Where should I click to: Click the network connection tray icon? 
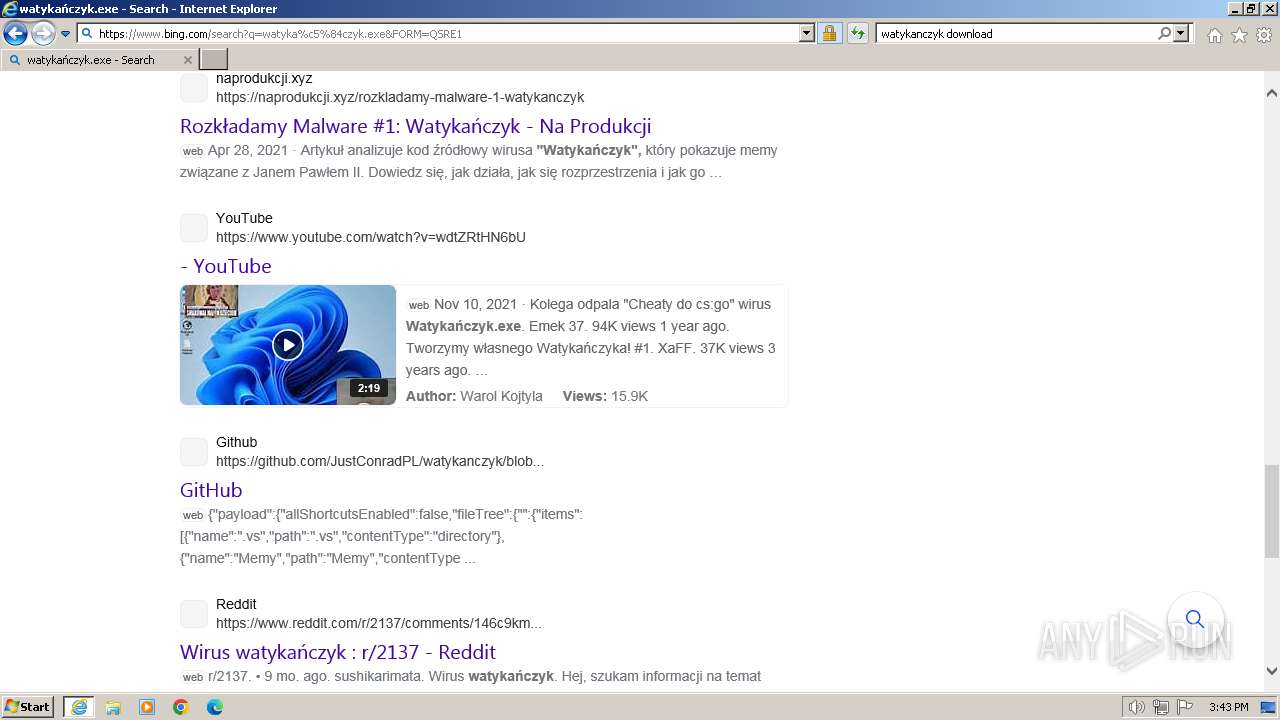(1161, 707)
